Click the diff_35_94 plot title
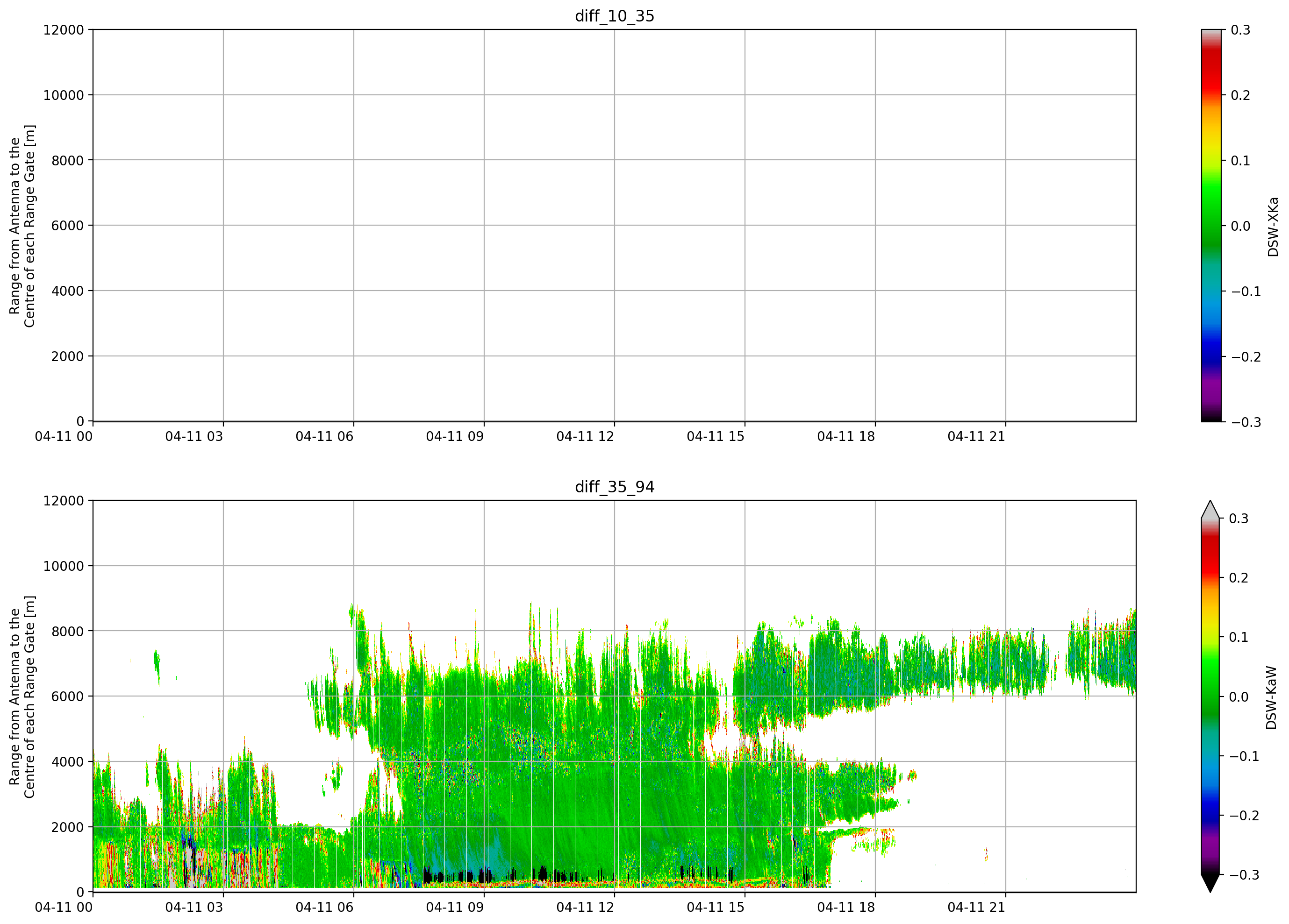Screen dimensions: 1289x924 point(615,487)
